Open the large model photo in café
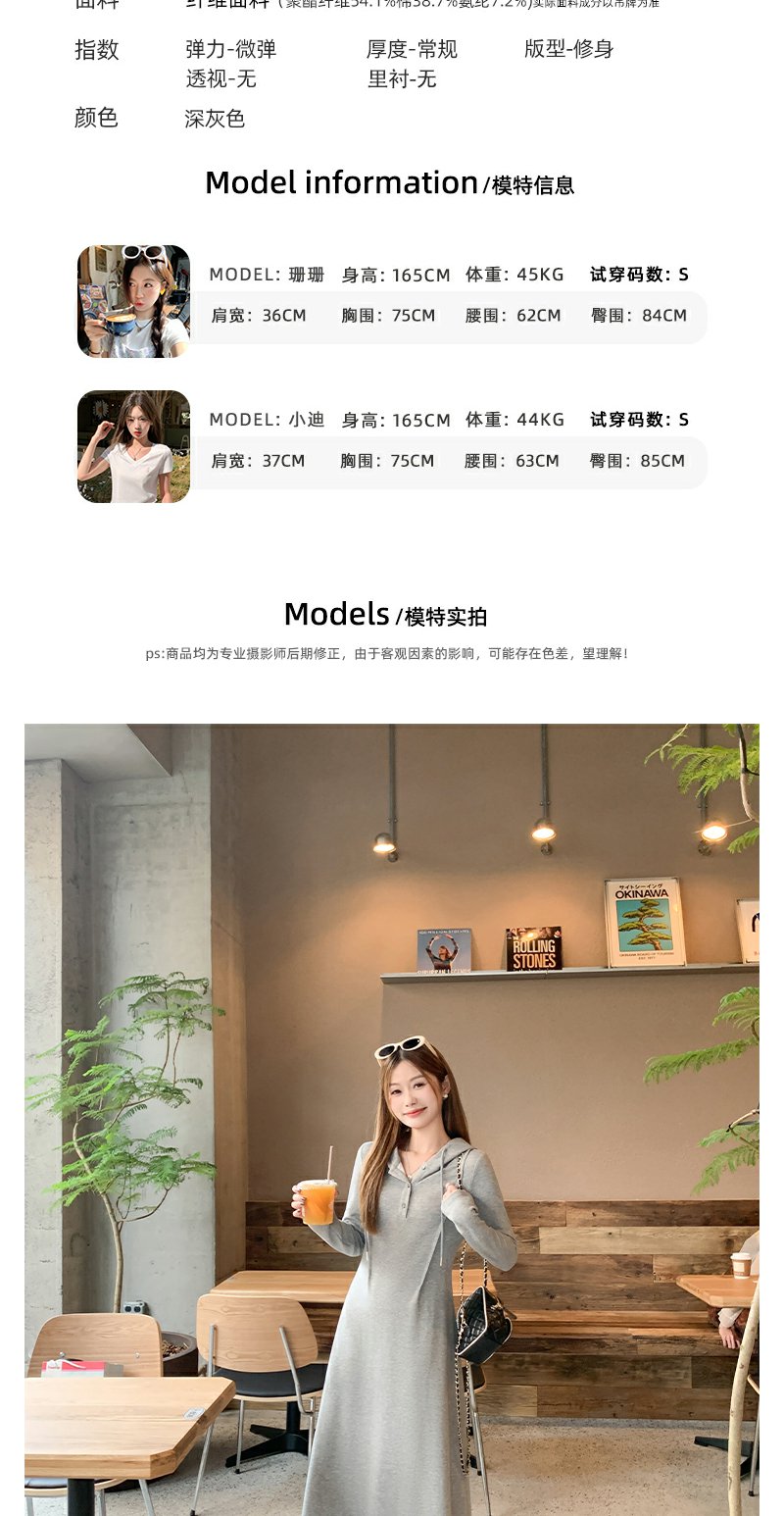The image size is (784, 1516). click(392, 1120)
